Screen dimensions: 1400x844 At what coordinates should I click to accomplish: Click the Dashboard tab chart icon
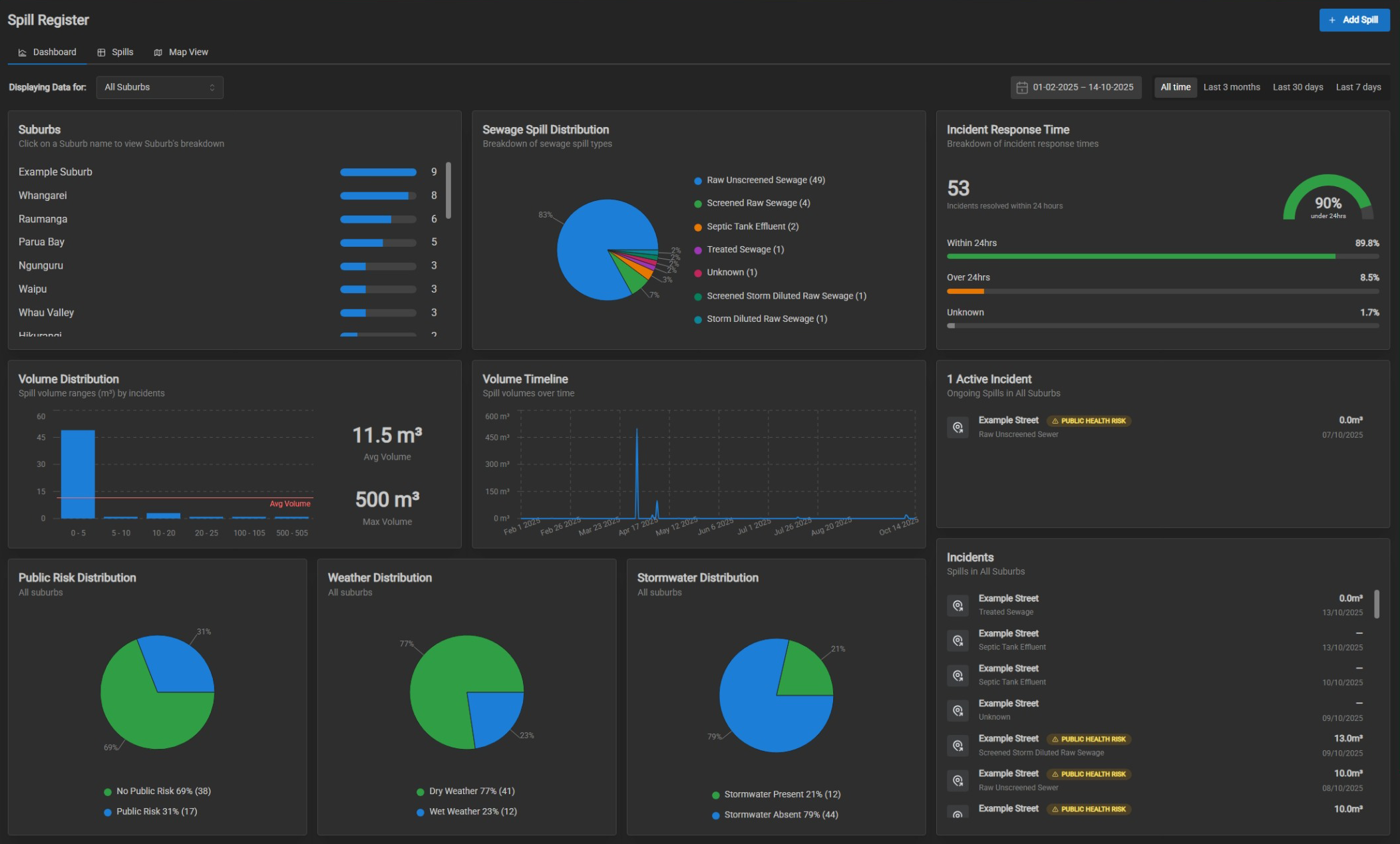pyautogui.click(x=23, y=53)
